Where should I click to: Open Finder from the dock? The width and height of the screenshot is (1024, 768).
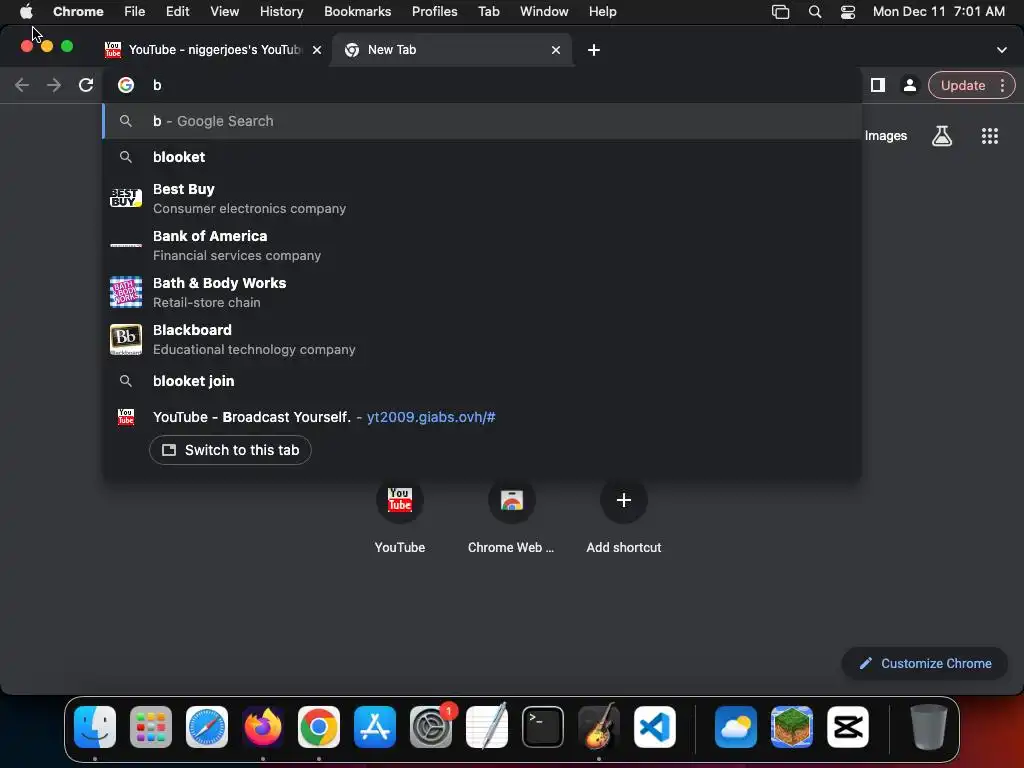point(95,727)
